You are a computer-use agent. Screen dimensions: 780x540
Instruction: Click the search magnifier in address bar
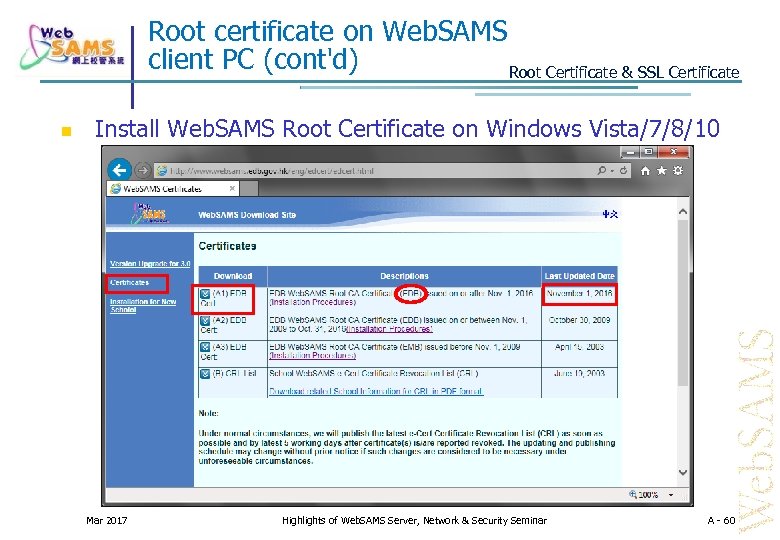click(x=602, y=171)
